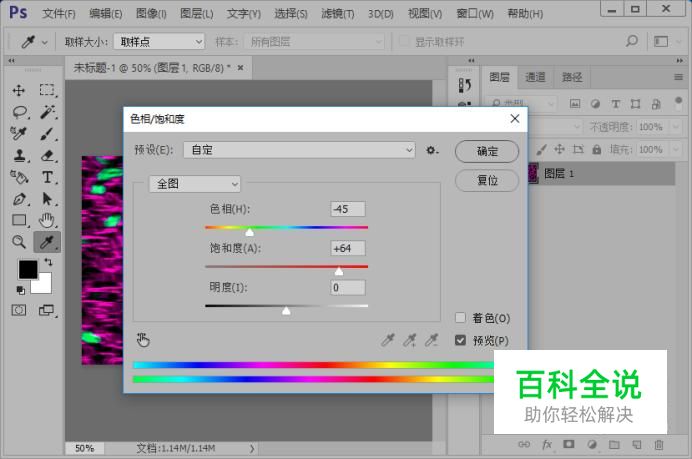Viewport: 692px width, 459px height.
Task: Select the Magic Wand tool
Action: 47,112
